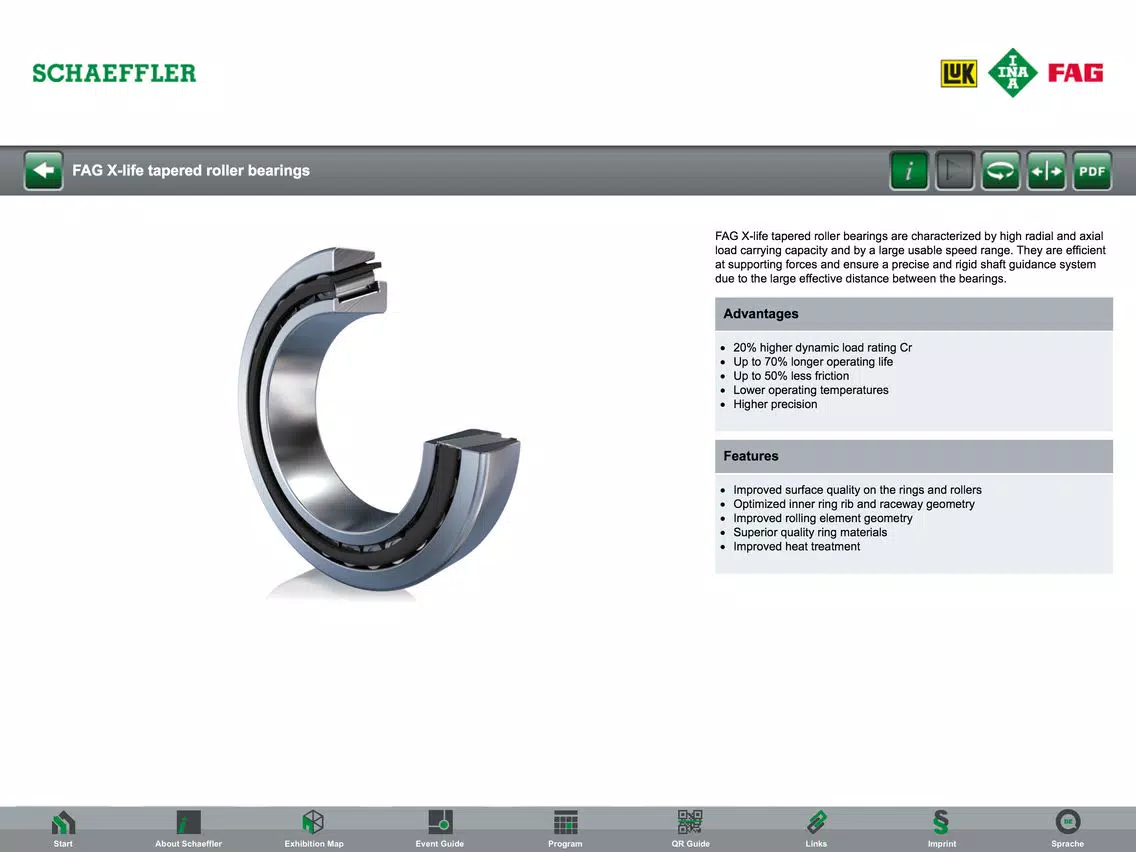Activate the 360-degree rotate view button
Screen dimensions: 1136x852
1001,171
